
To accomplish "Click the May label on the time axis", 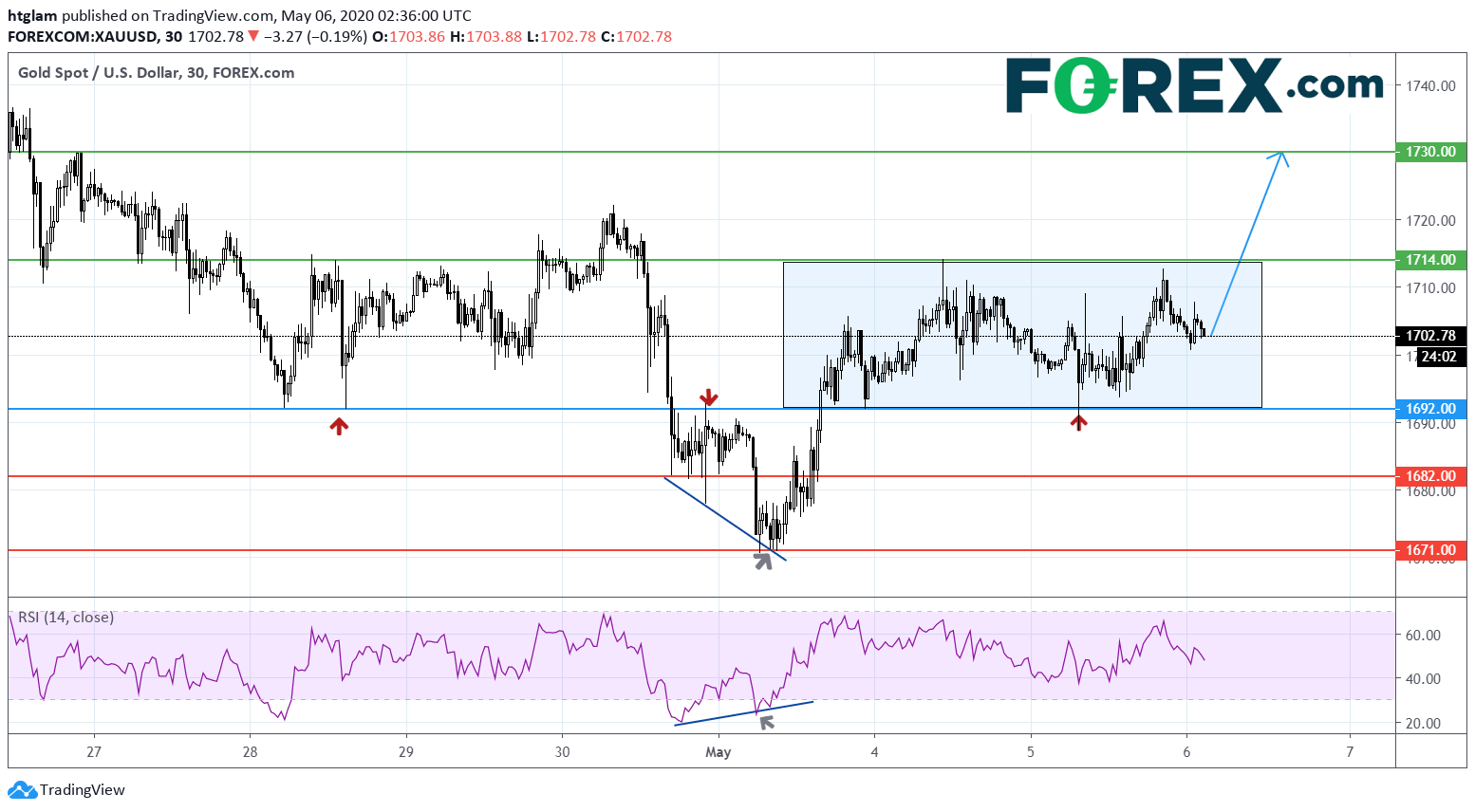I will click(719, 752).
